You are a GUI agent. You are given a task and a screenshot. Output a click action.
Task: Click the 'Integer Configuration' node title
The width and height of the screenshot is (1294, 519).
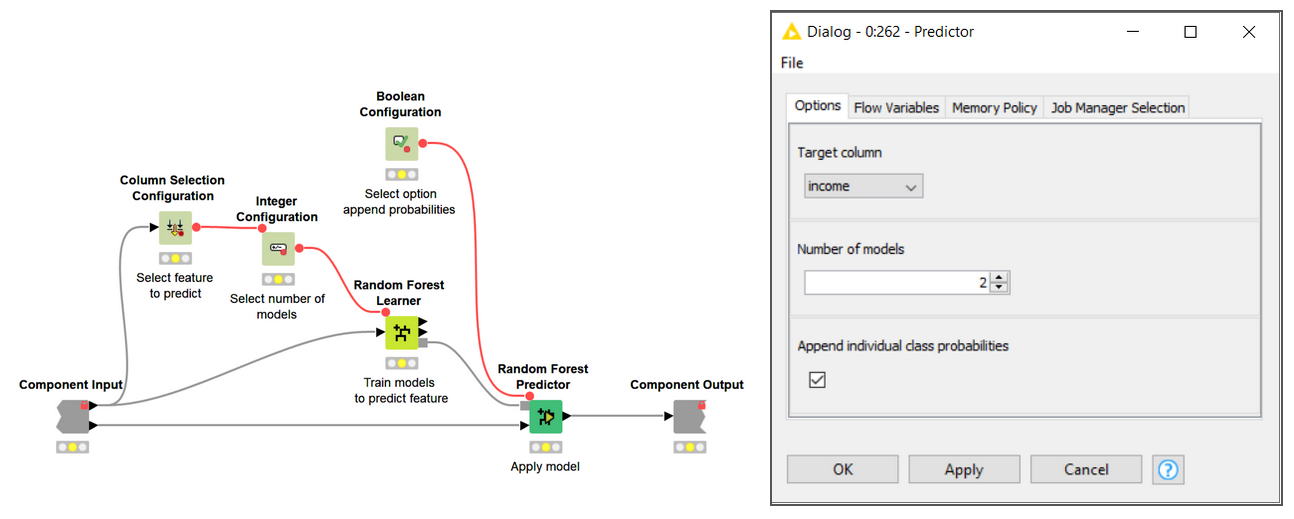tap(277, 209)
